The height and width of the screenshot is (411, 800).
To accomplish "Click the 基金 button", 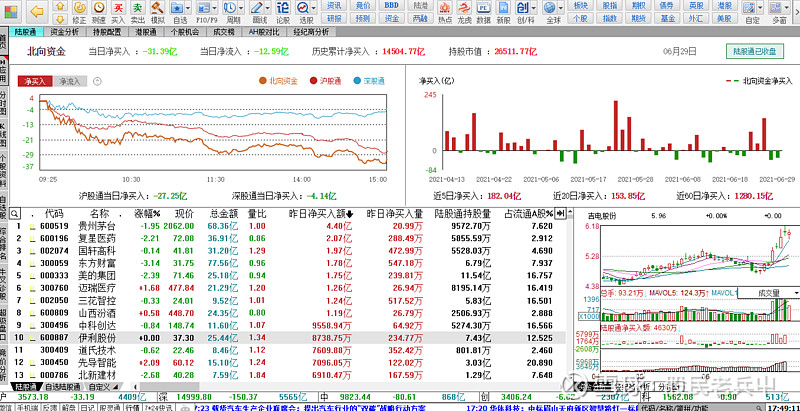I will [667, 18].
